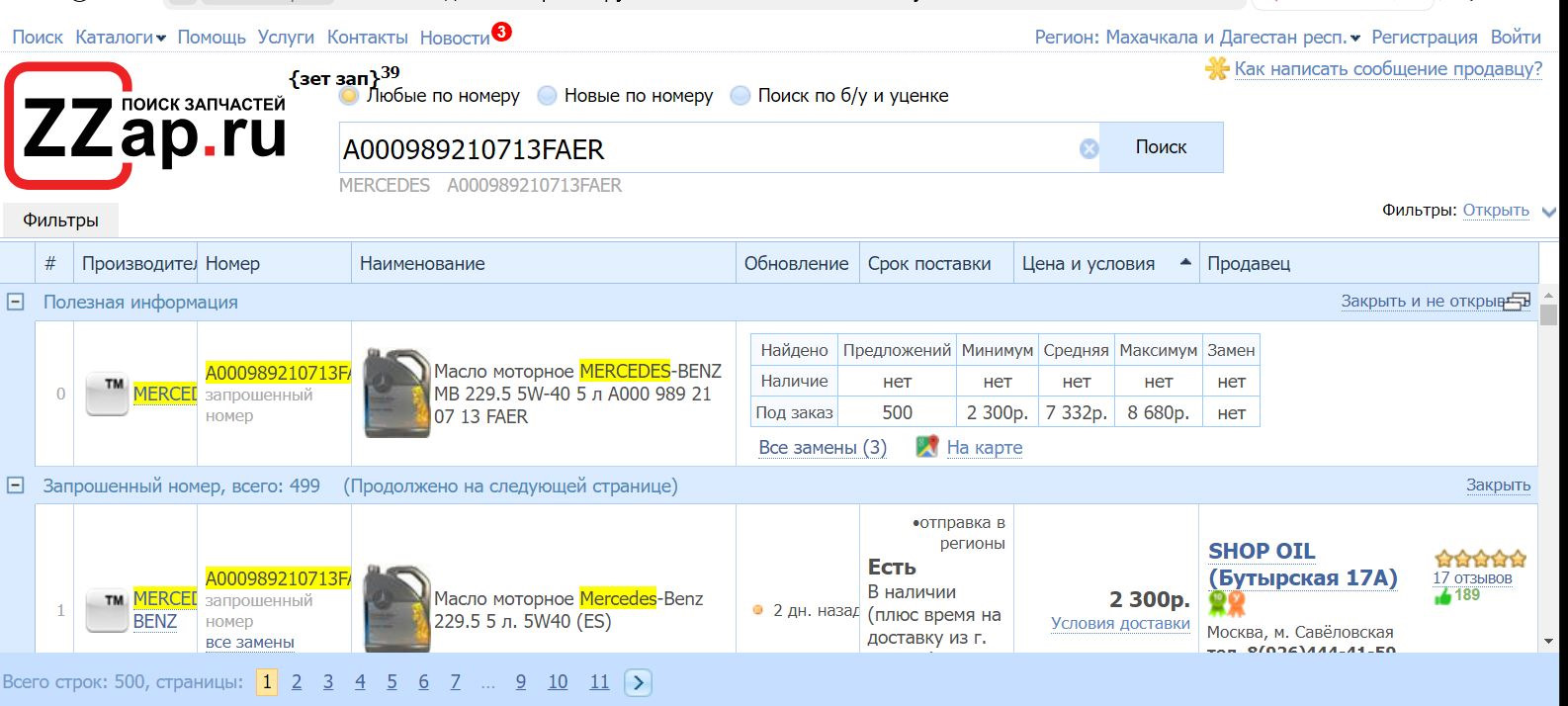The height and width of the screenshot is (706, 1568).
Task: Click все замены link in row 1
Action: click(250, 643)
